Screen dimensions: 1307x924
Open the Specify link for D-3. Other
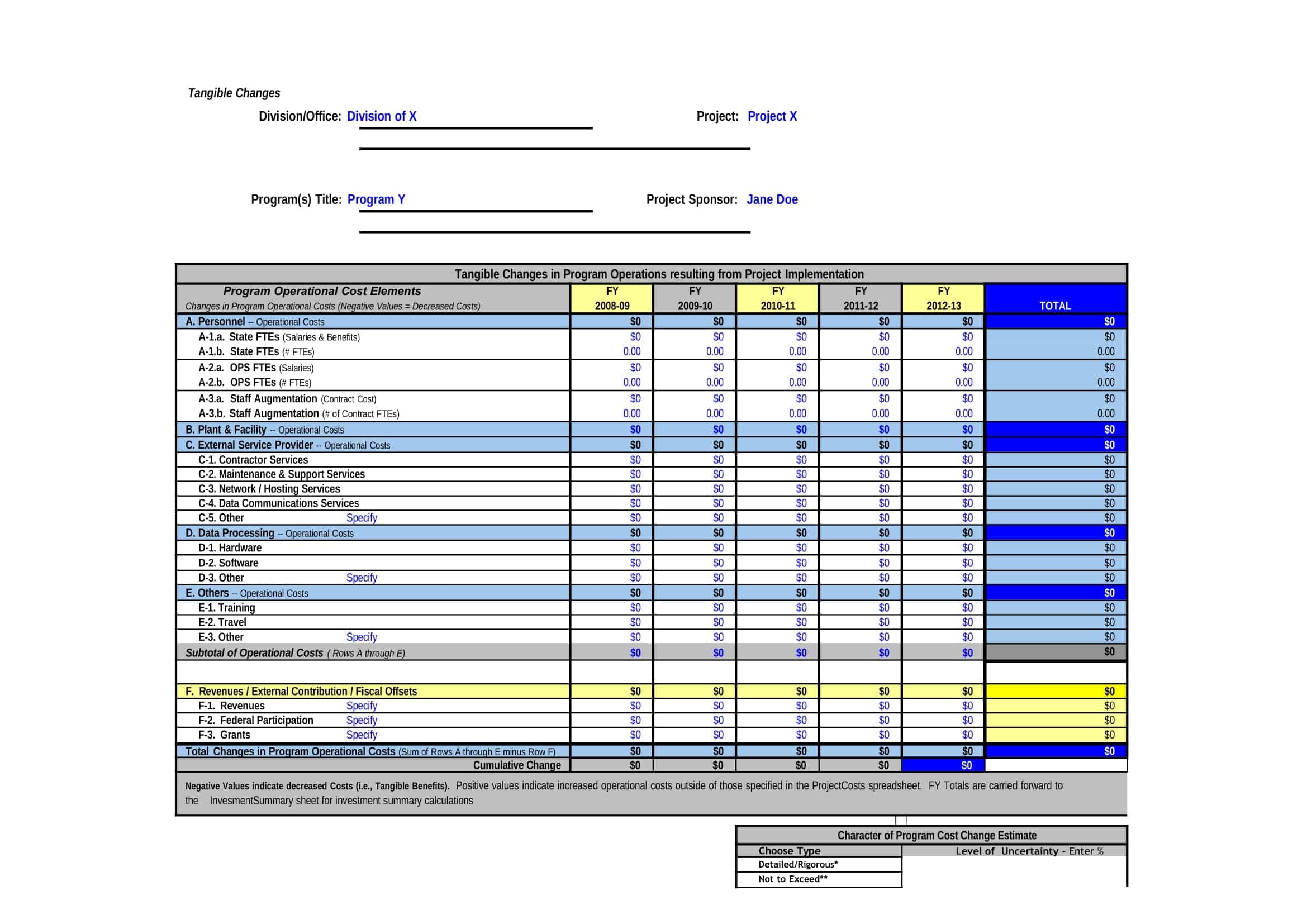362,578
